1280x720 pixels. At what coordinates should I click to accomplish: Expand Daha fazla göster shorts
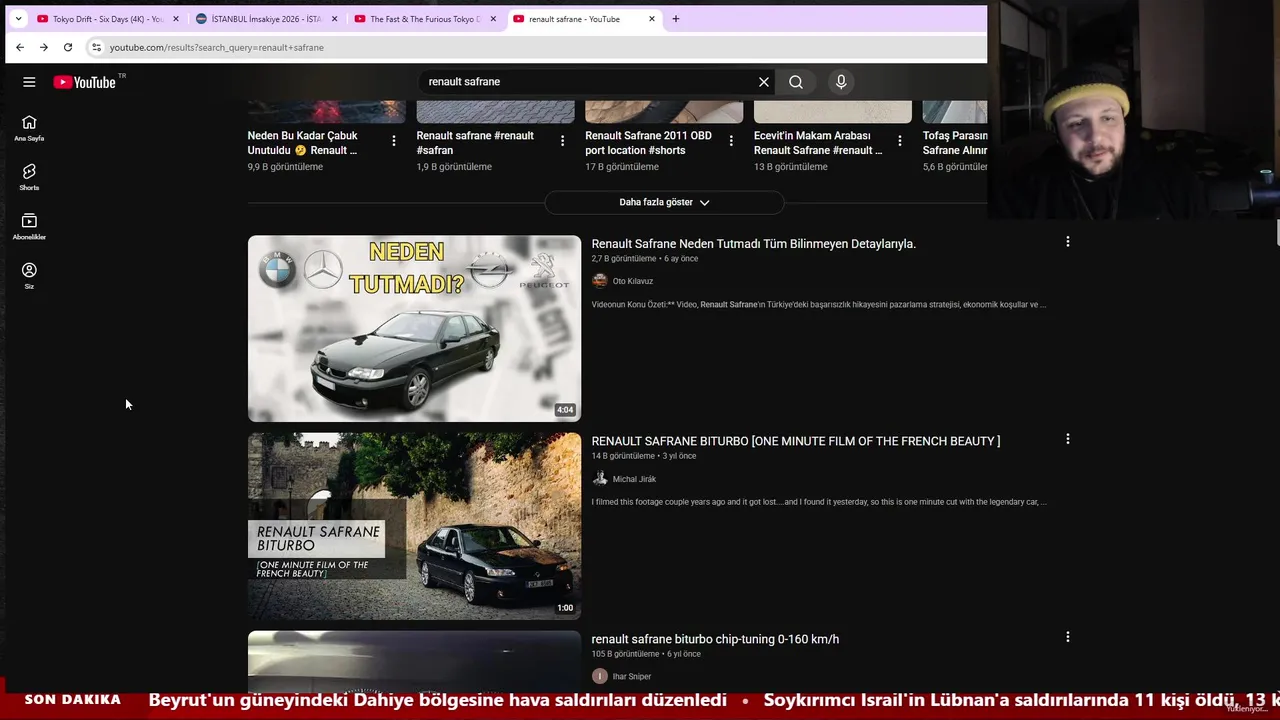pyautogui.click(x=664, y=202)
